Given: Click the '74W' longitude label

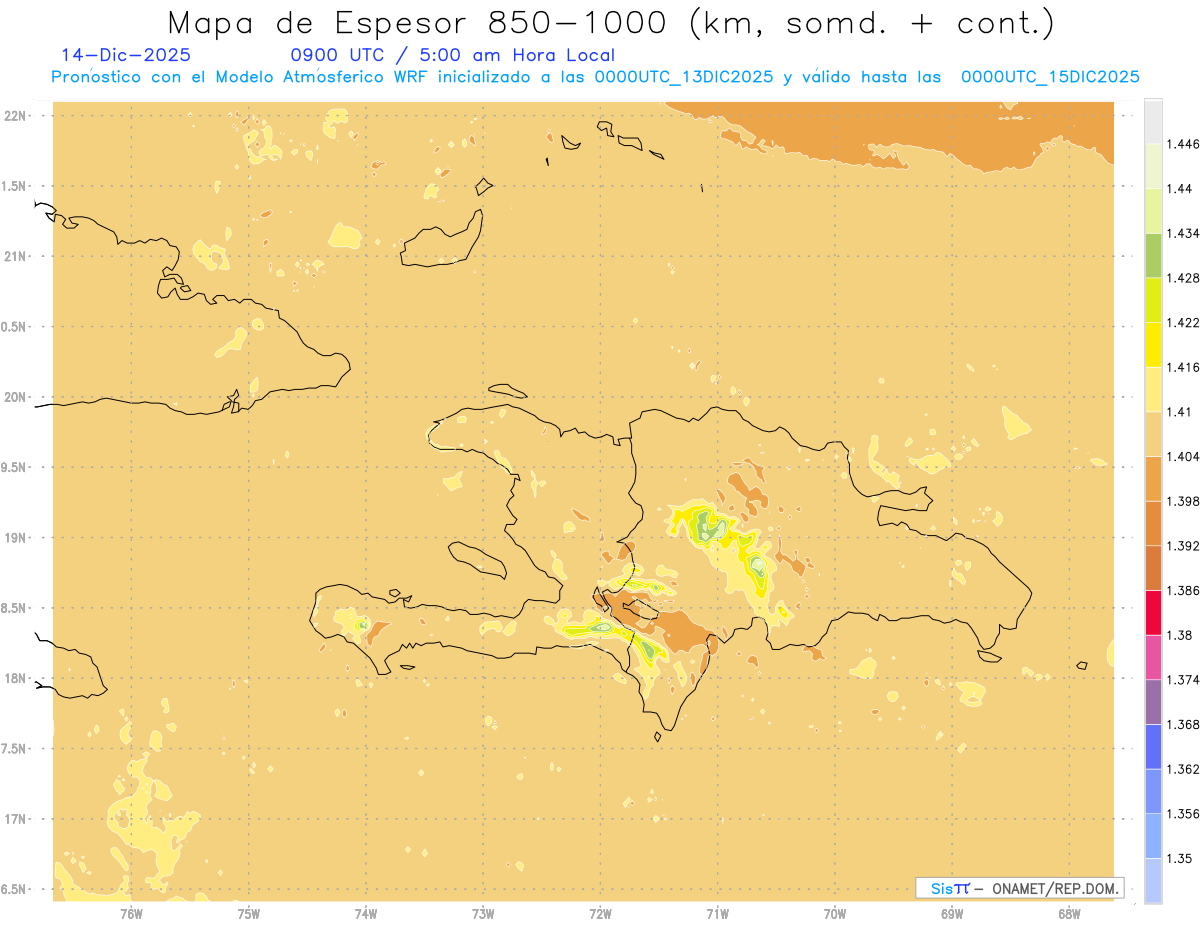Looking at the screenshot, I should [x=366, y=914].
